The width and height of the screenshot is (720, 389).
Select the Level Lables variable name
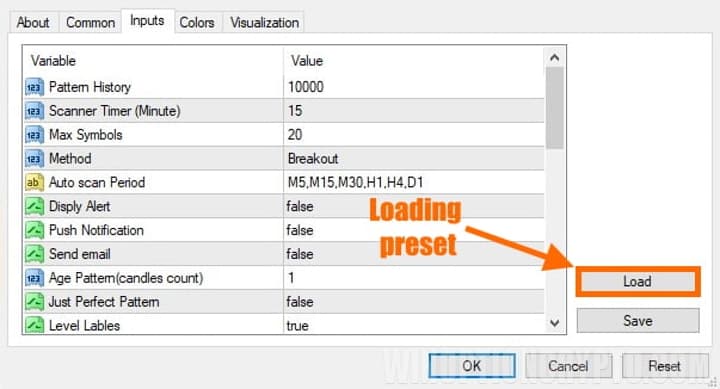84,326
